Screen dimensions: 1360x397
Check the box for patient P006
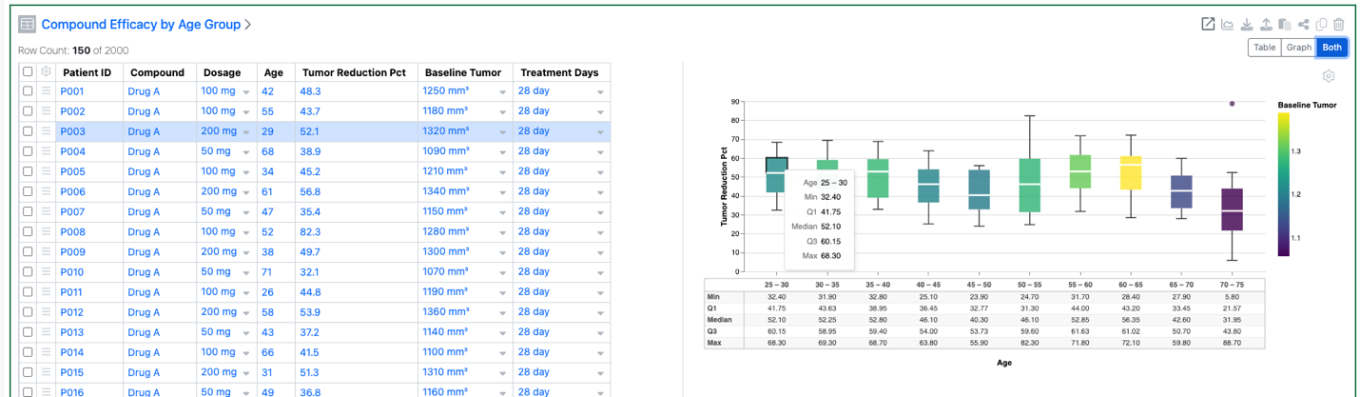pos(28,192)
